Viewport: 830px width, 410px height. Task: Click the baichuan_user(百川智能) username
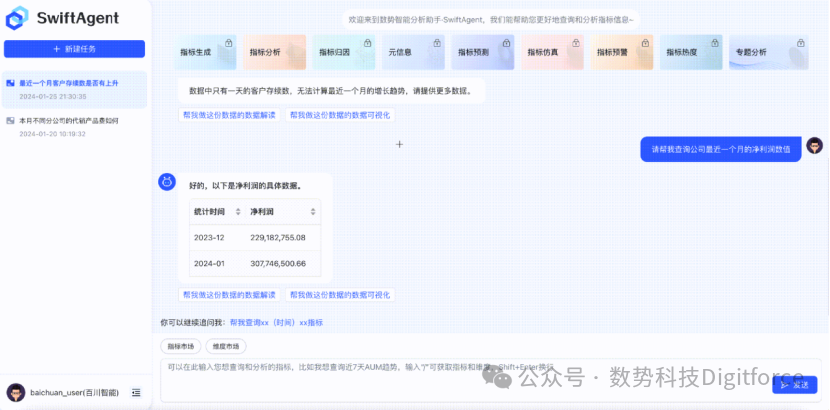(x=75, y=393)
